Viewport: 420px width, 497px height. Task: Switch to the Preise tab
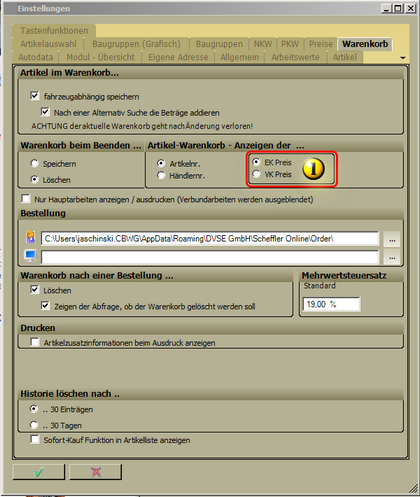(320, 44)
